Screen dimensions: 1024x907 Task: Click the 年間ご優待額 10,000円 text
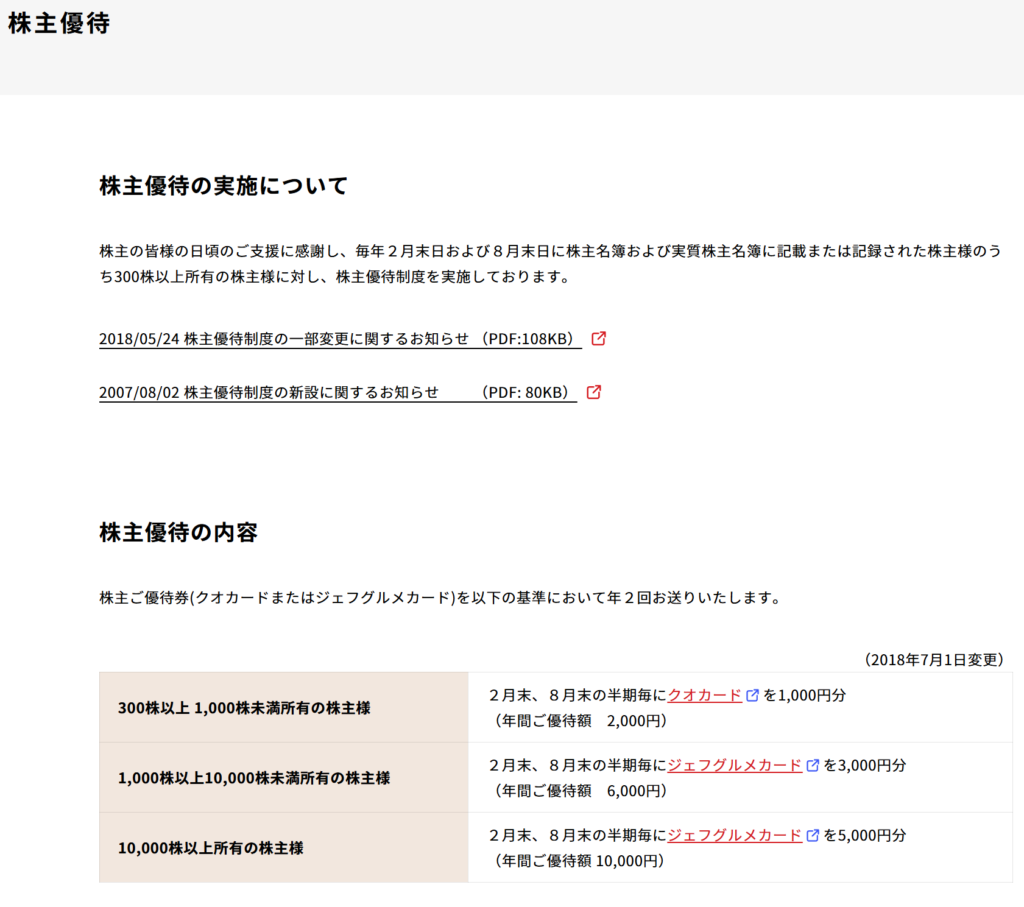[578, 860]
